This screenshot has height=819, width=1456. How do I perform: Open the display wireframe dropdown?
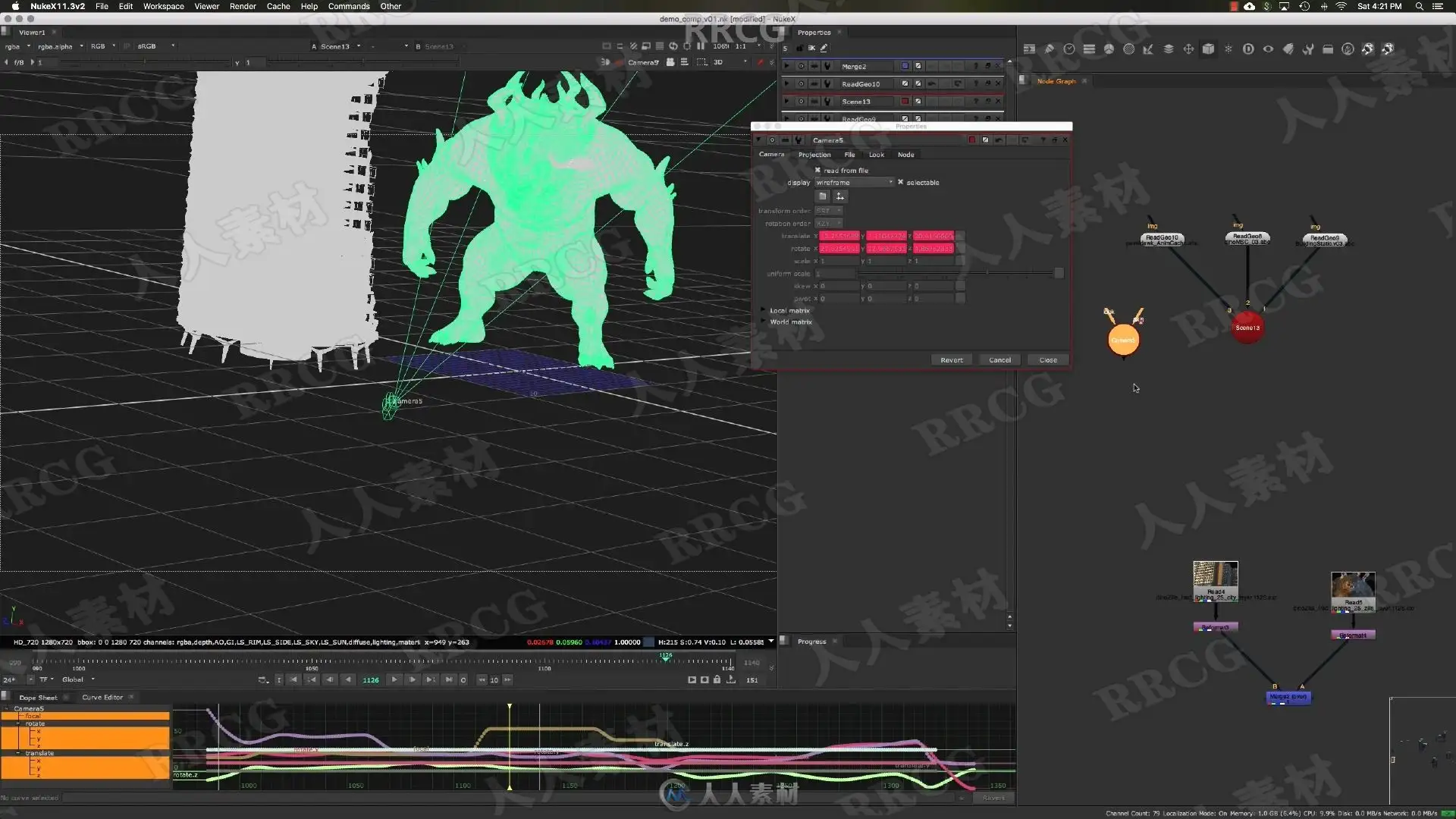tap(855, 183)
